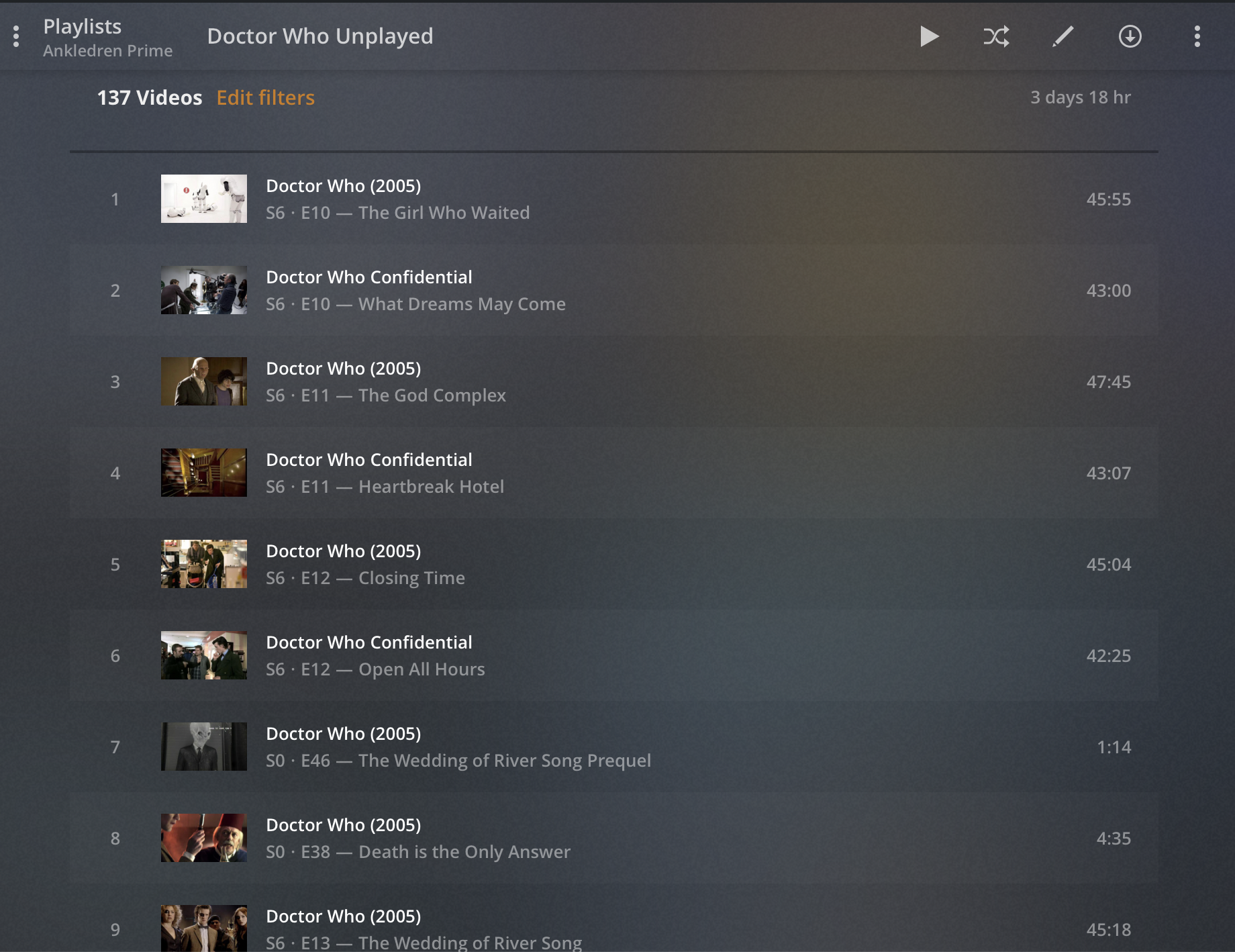
Task: Select S6 E12 — Closing Time
Action: (x=365, y=578)
